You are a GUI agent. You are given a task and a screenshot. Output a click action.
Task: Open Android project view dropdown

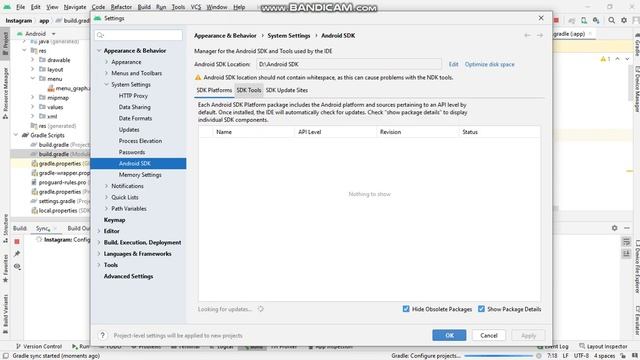coord(36,34)
